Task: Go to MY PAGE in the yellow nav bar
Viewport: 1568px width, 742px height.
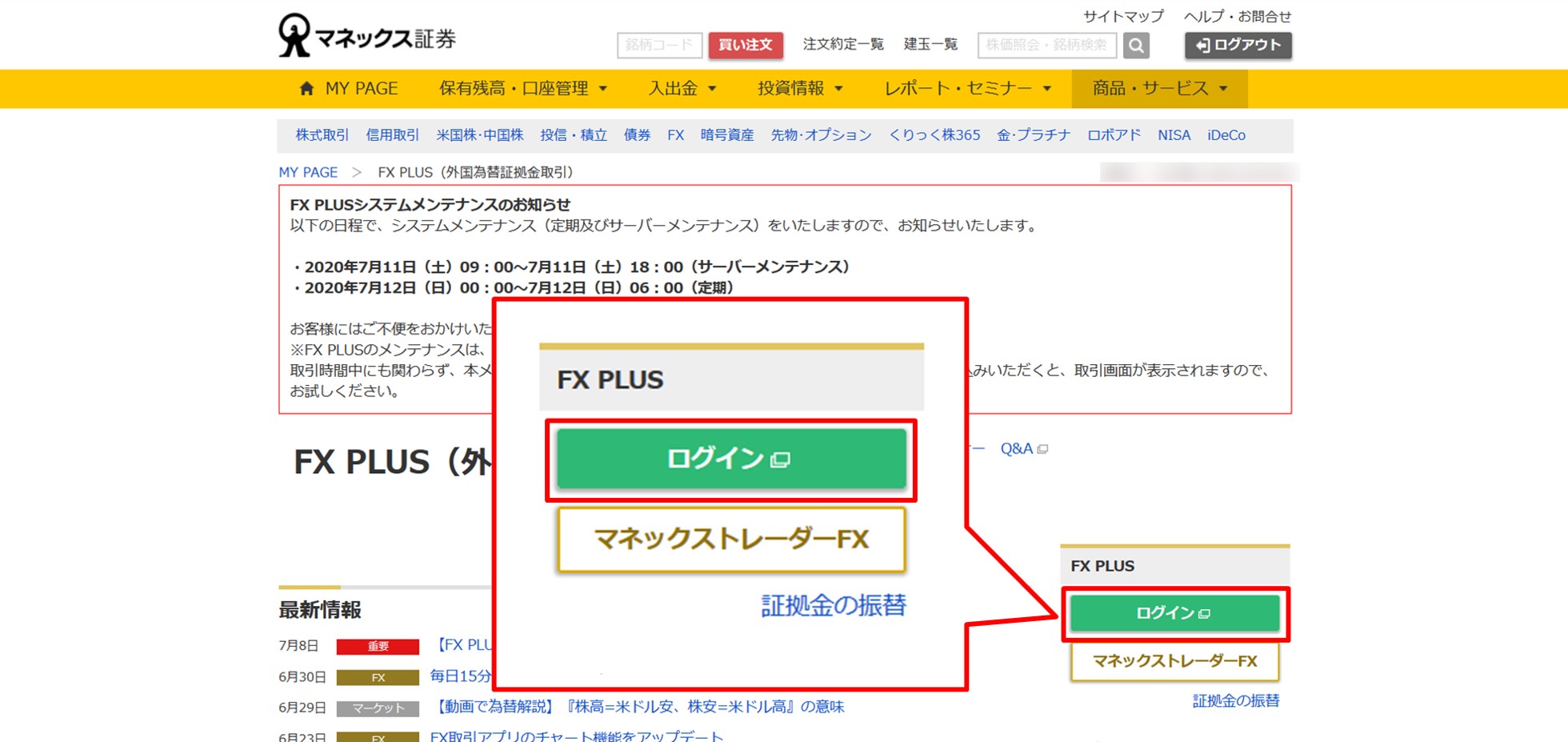Action: (x=362, y=89)
